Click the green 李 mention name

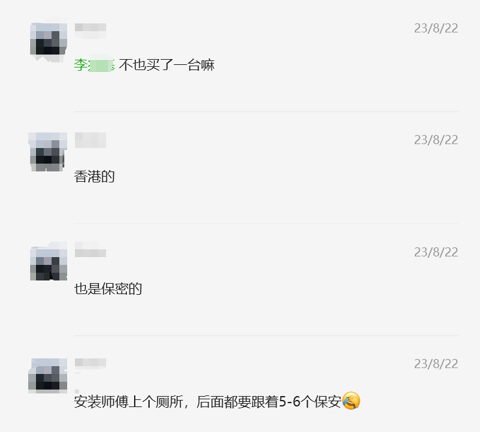coord(94,65)
